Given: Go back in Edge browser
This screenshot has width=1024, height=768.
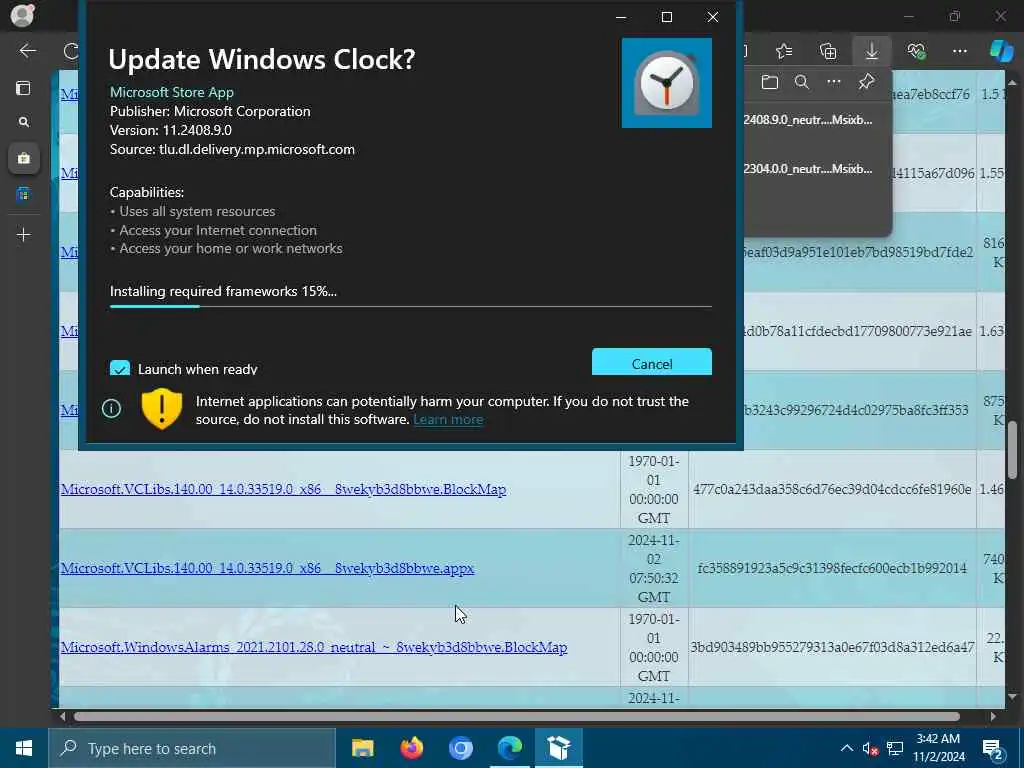Looking at the screenshot, I should coord(27,50).
